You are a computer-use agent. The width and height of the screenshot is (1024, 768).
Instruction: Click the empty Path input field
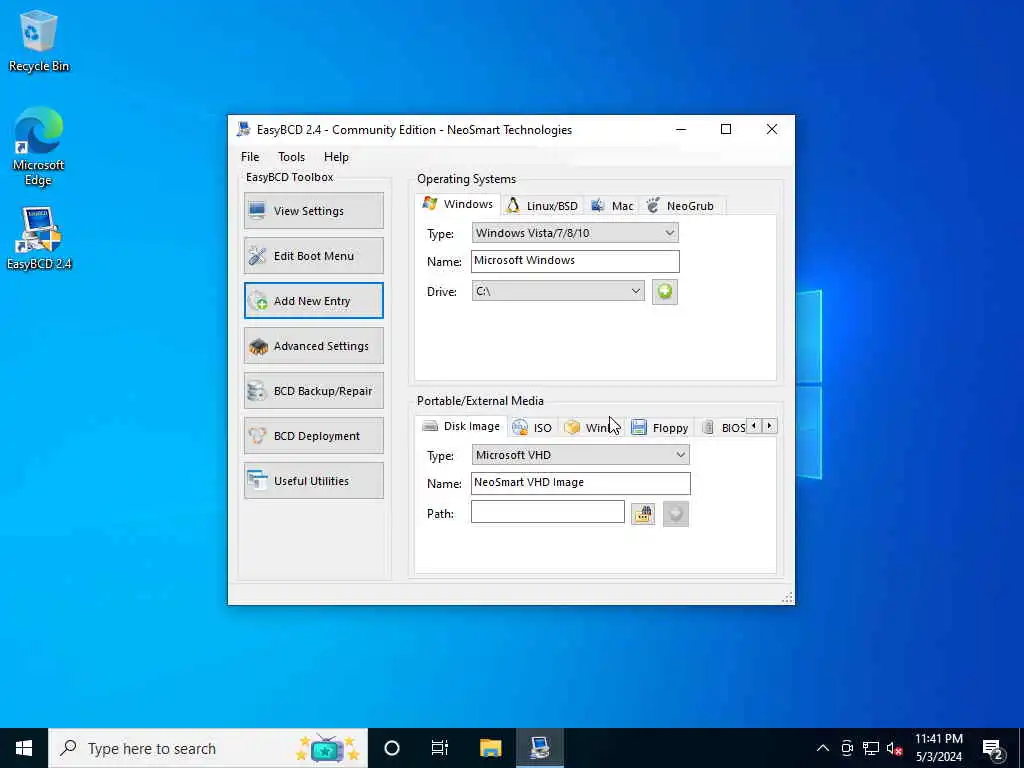click(x=547, y=512)
